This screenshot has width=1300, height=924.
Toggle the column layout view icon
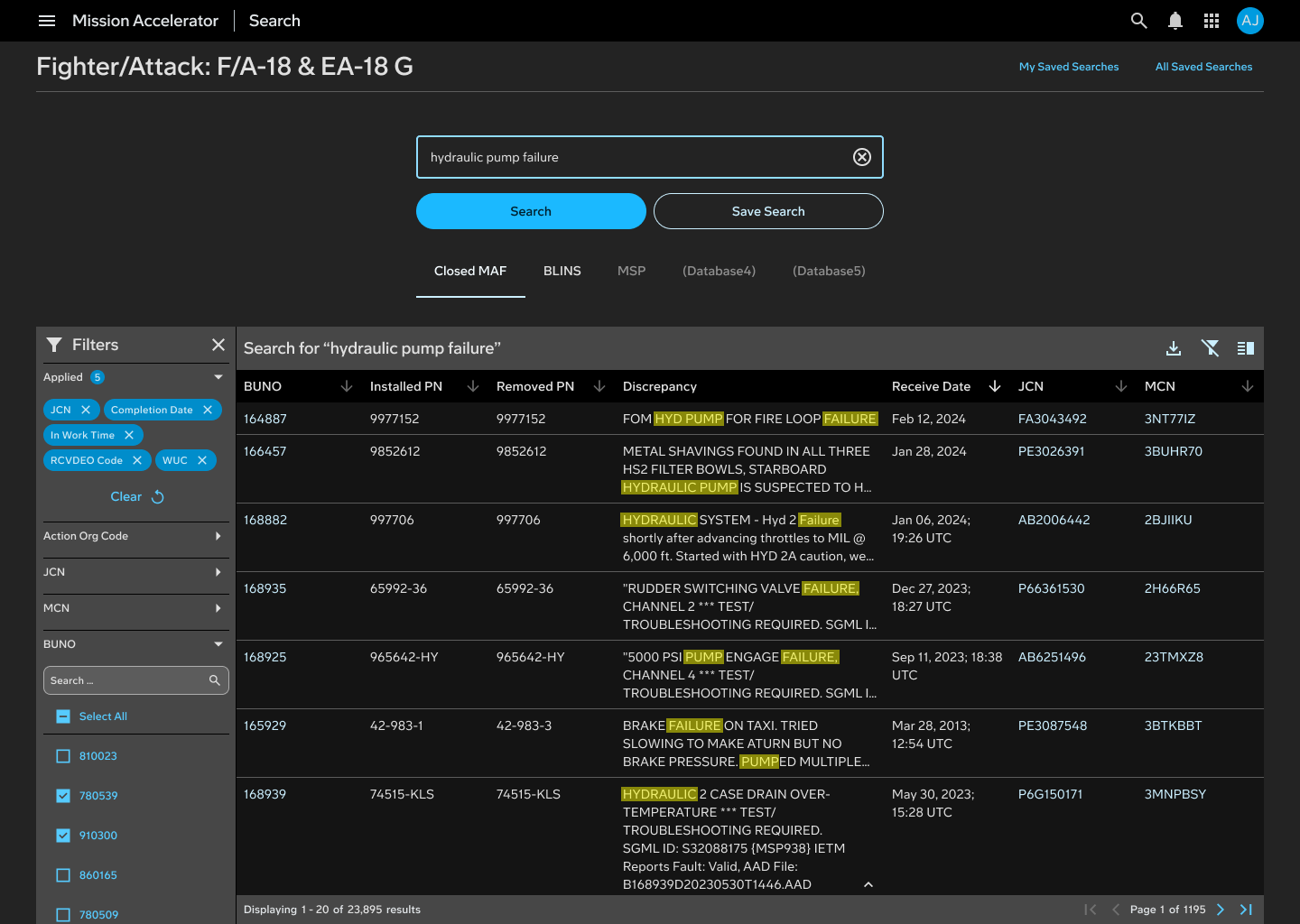[1246, 348]
